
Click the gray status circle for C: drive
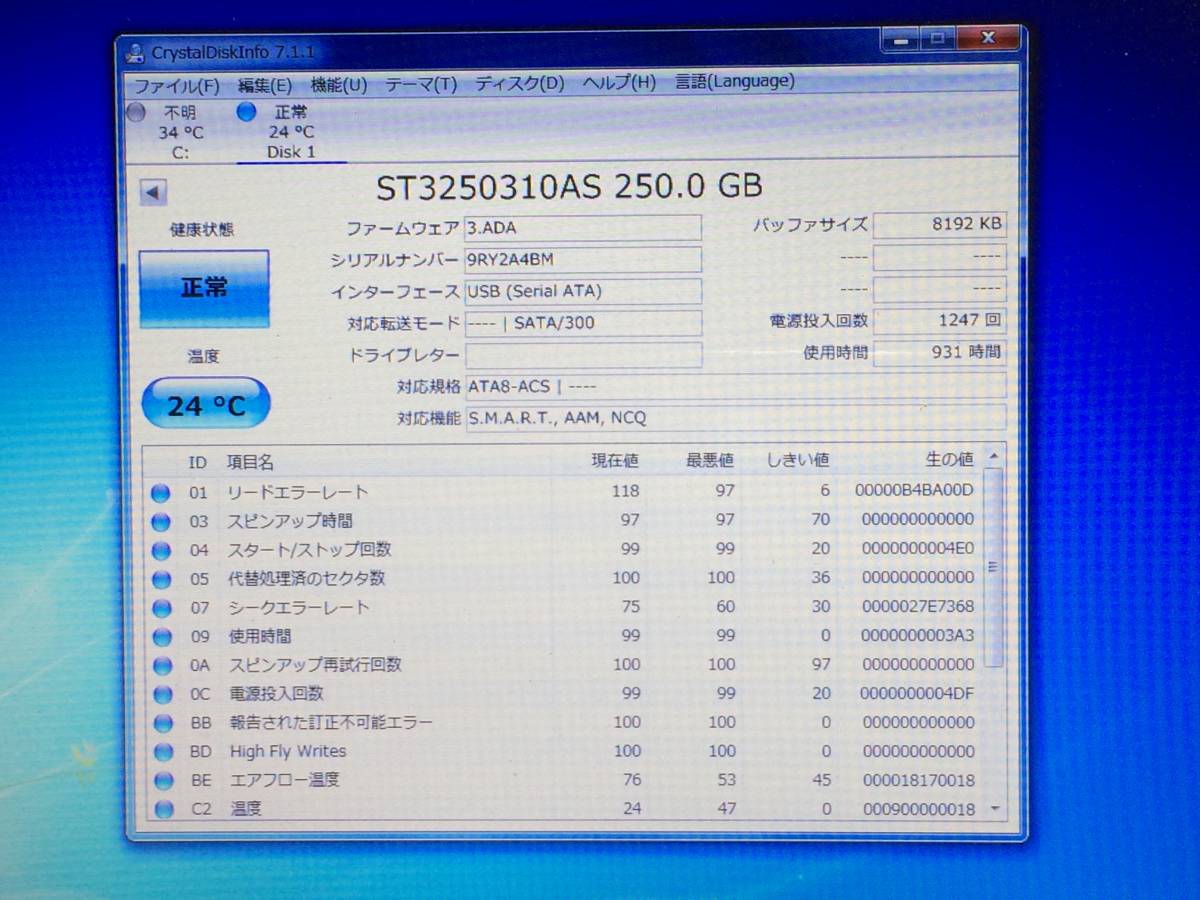(x=137, y=113)
